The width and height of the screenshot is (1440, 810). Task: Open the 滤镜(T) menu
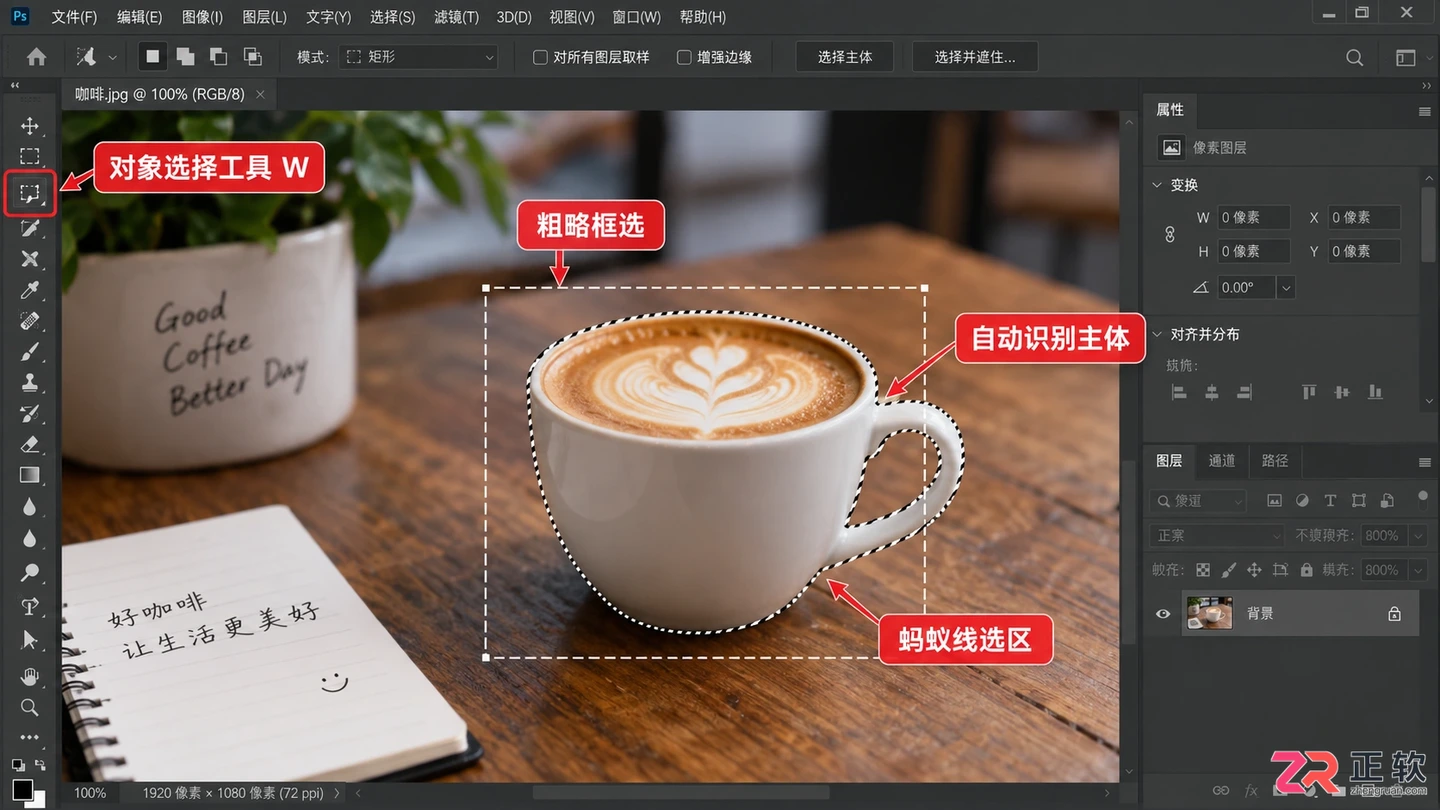point(456,17)
